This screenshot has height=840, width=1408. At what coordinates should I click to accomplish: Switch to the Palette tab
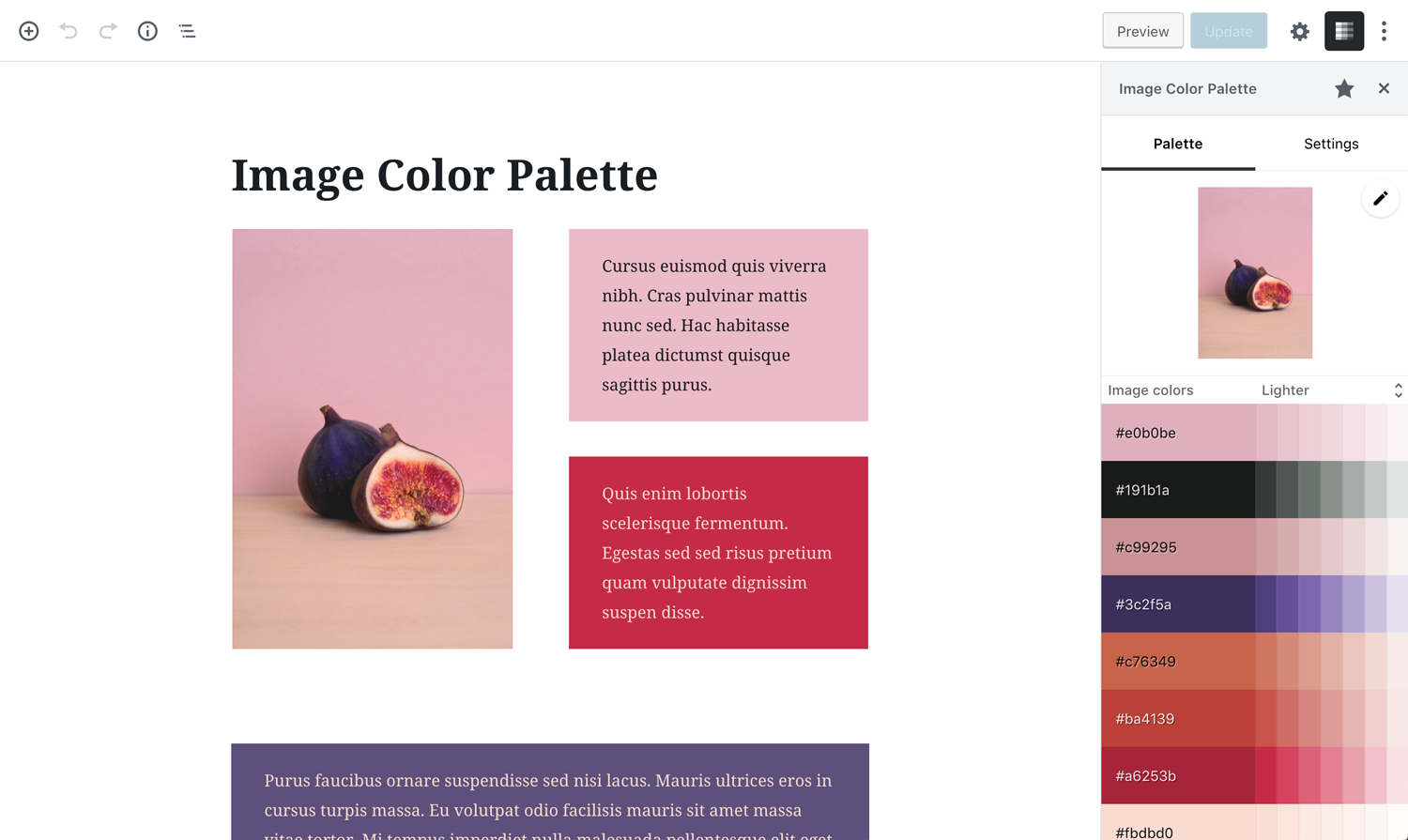point(1178,144)
